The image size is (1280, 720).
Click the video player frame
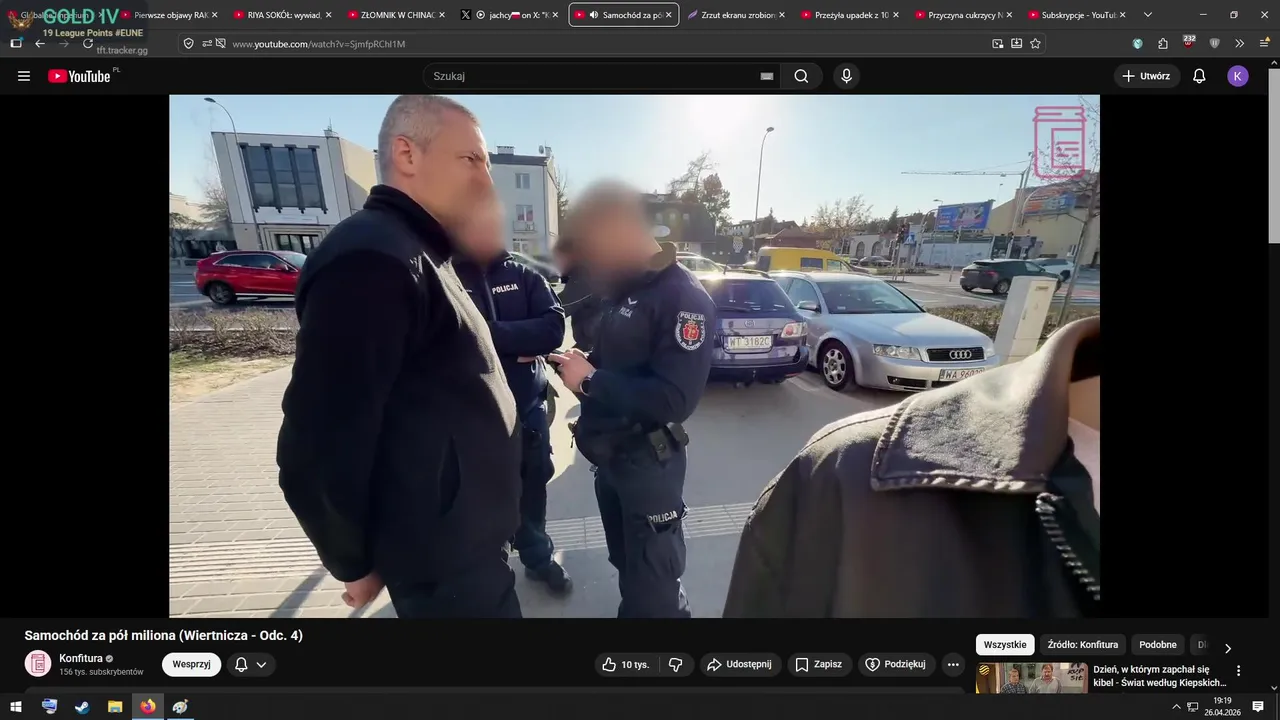[x=634, y=356]
